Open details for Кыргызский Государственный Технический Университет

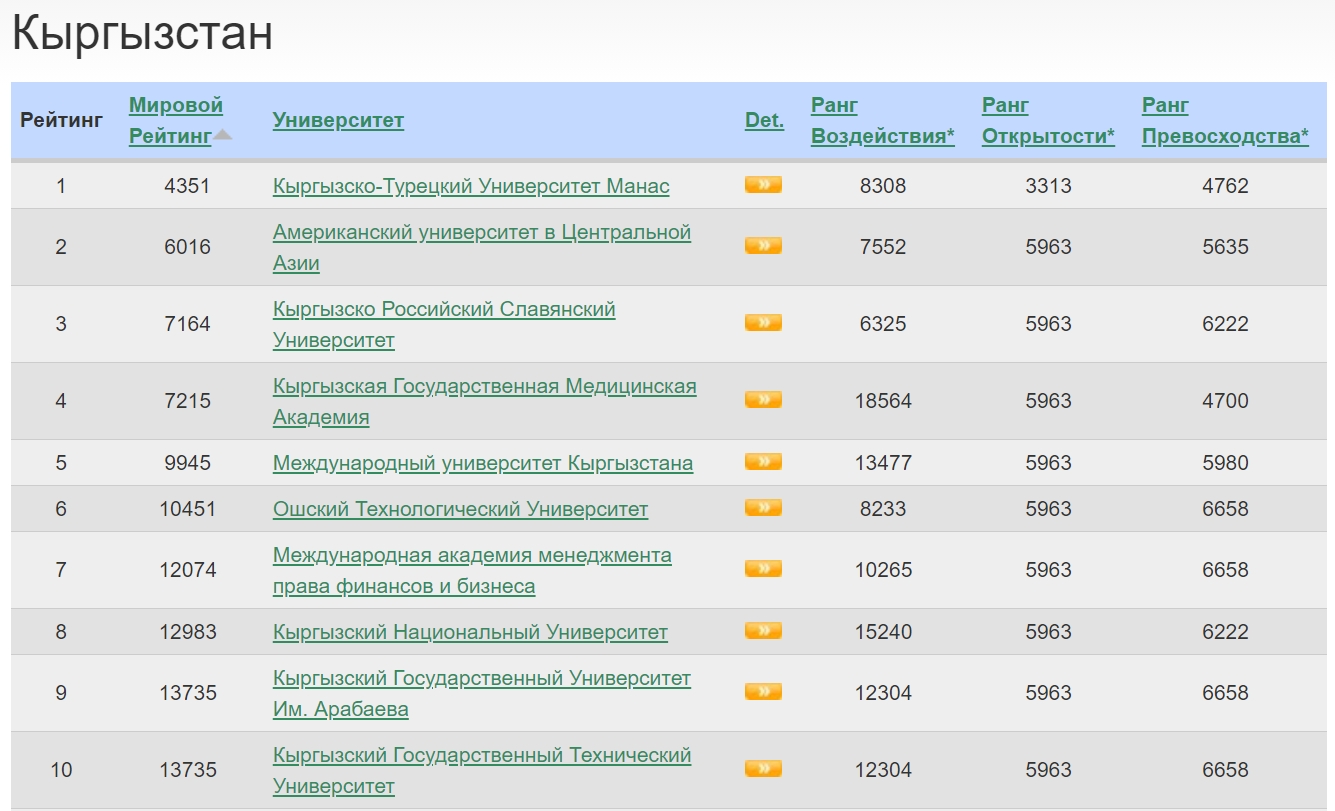[x=763, y=768]
